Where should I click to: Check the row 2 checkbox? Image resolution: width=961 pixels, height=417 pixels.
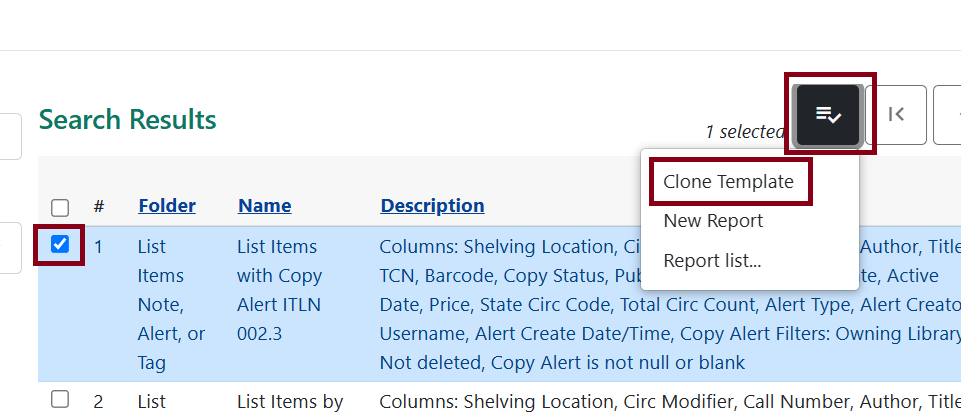60,400
